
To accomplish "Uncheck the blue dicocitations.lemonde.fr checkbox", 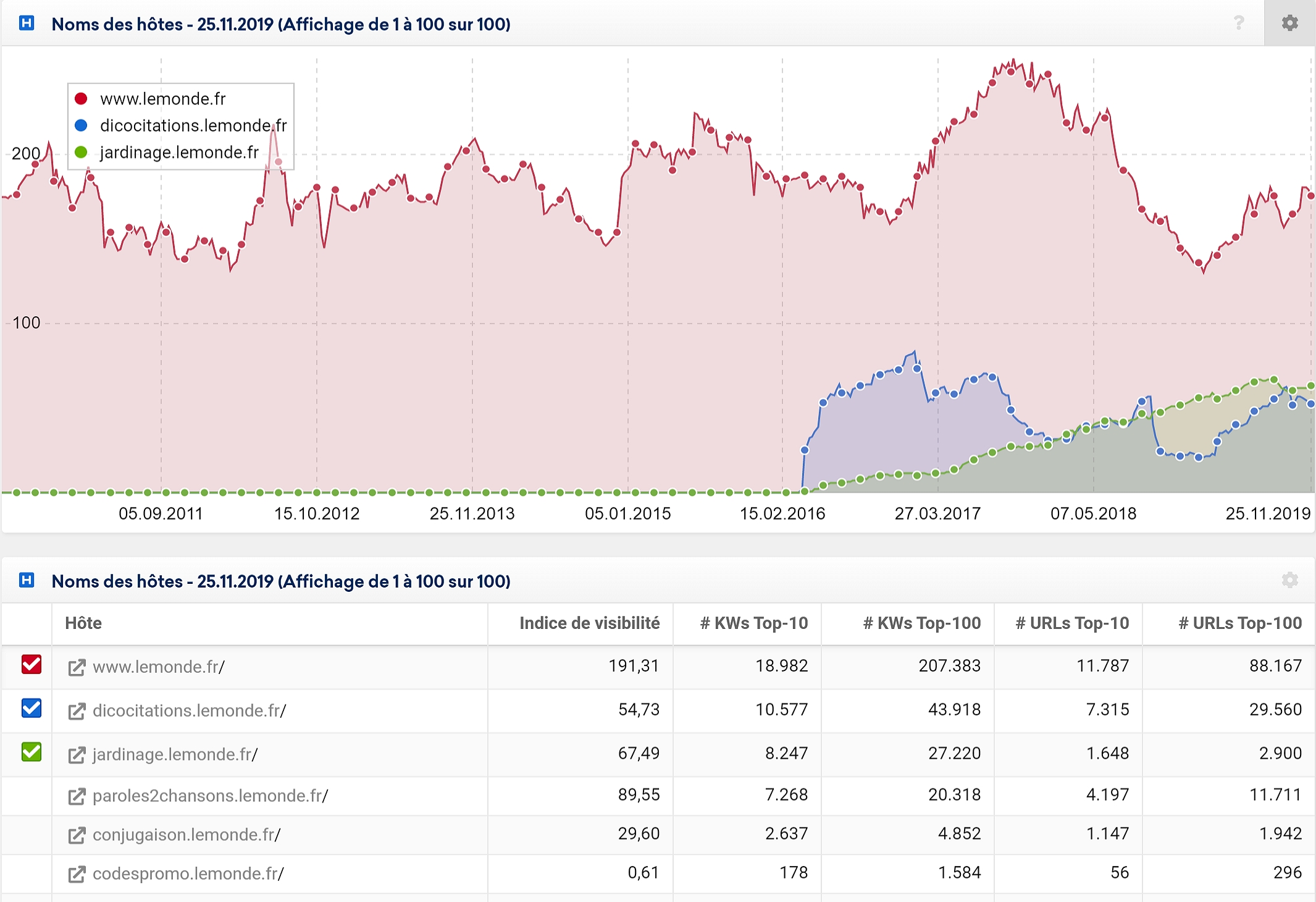I will click(31, 708).
